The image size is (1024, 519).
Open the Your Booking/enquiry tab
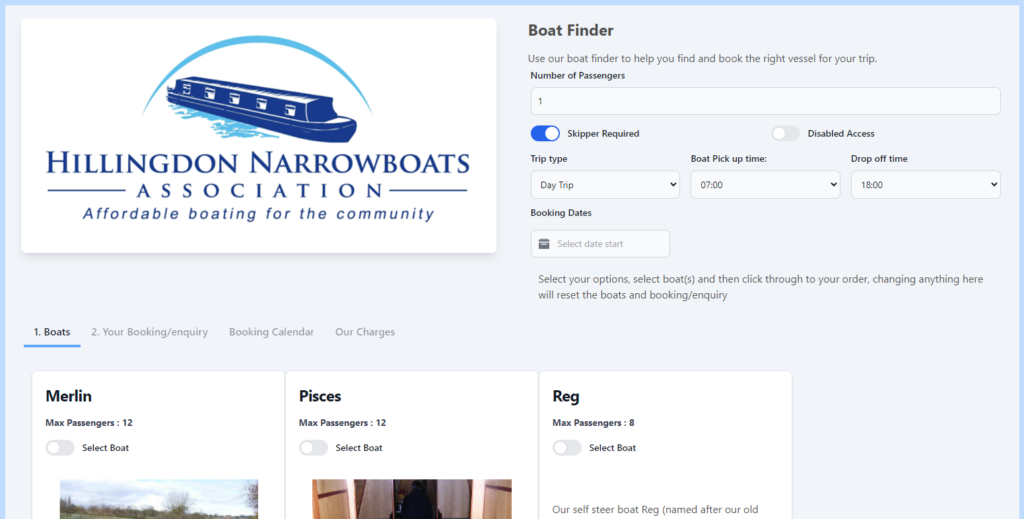(x=149, y=332)
